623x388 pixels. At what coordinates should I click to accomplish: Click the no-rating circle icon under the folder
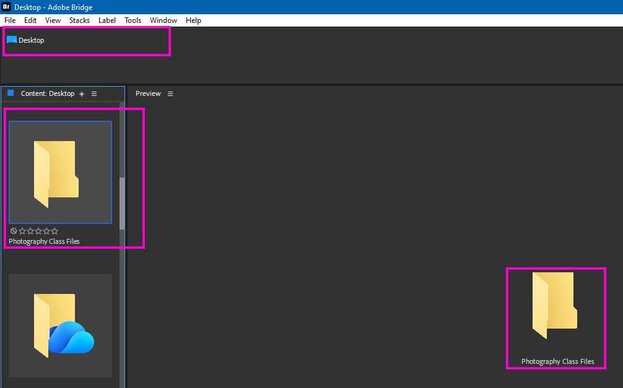[x=14, y=231]
